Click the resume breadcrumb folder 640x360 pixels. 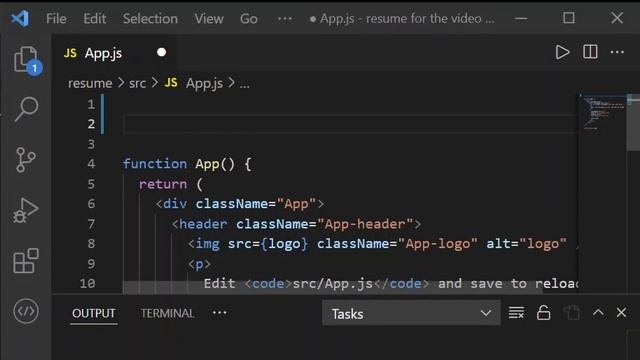[90, 83]
